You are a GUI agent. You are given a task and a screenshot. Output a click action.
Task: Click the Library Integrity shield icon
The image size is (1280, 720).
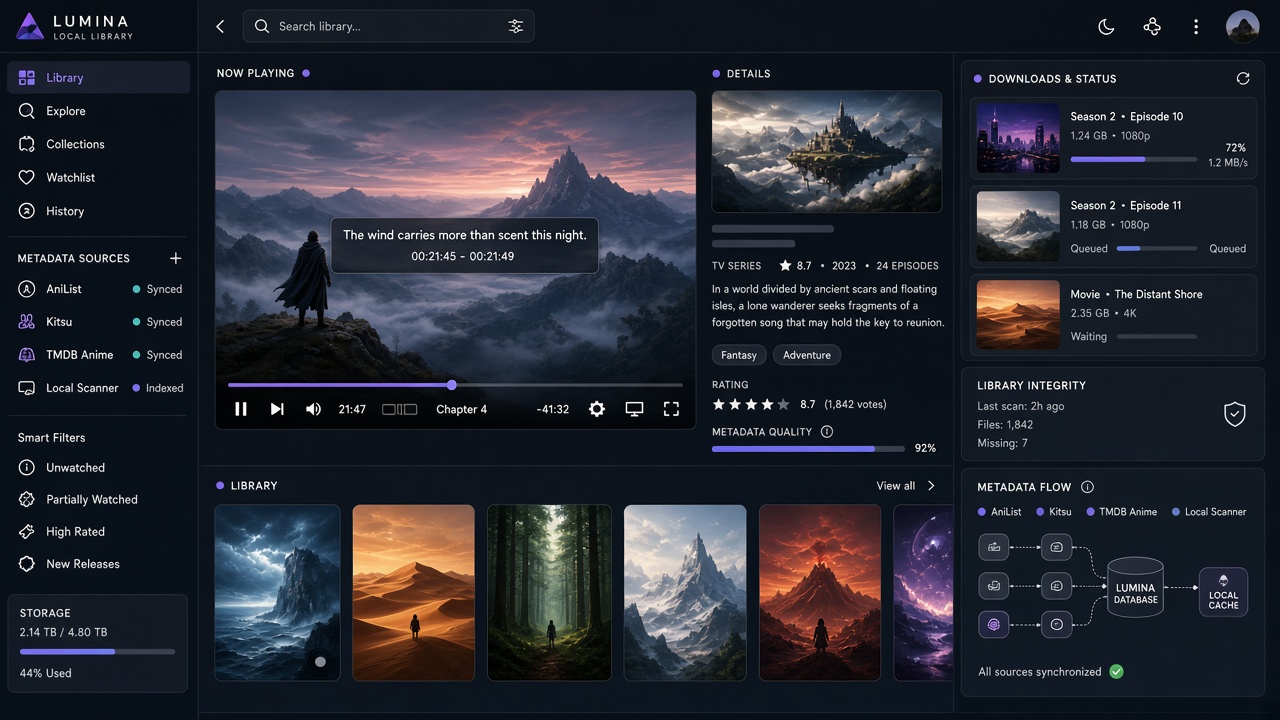1235,414
